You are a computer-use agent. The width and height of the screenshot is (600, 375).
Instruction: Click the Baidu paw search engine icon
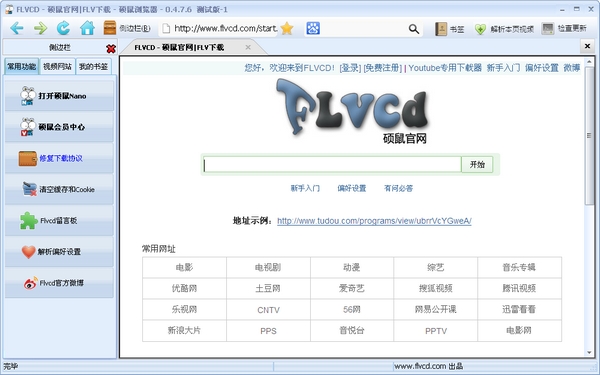(313, 28)
